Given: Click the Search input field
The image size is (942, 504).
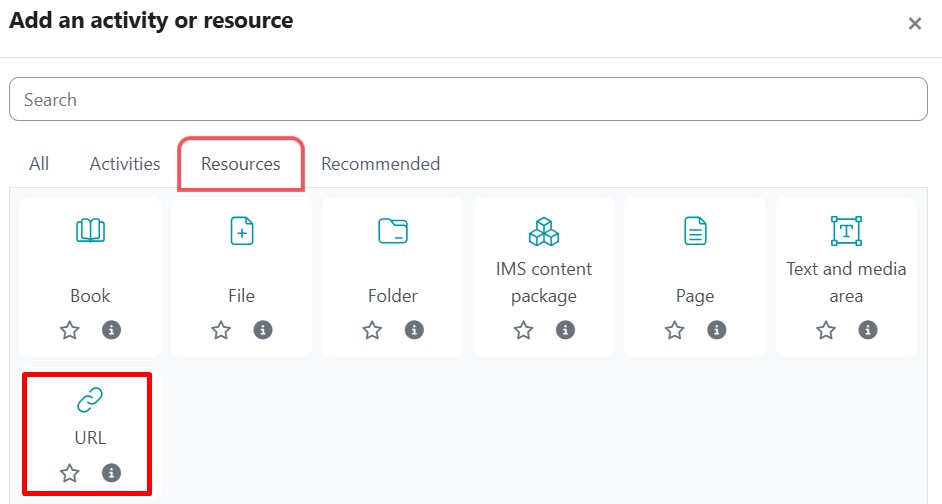Looking at the screenshot, I should click(x=468, y=100).
